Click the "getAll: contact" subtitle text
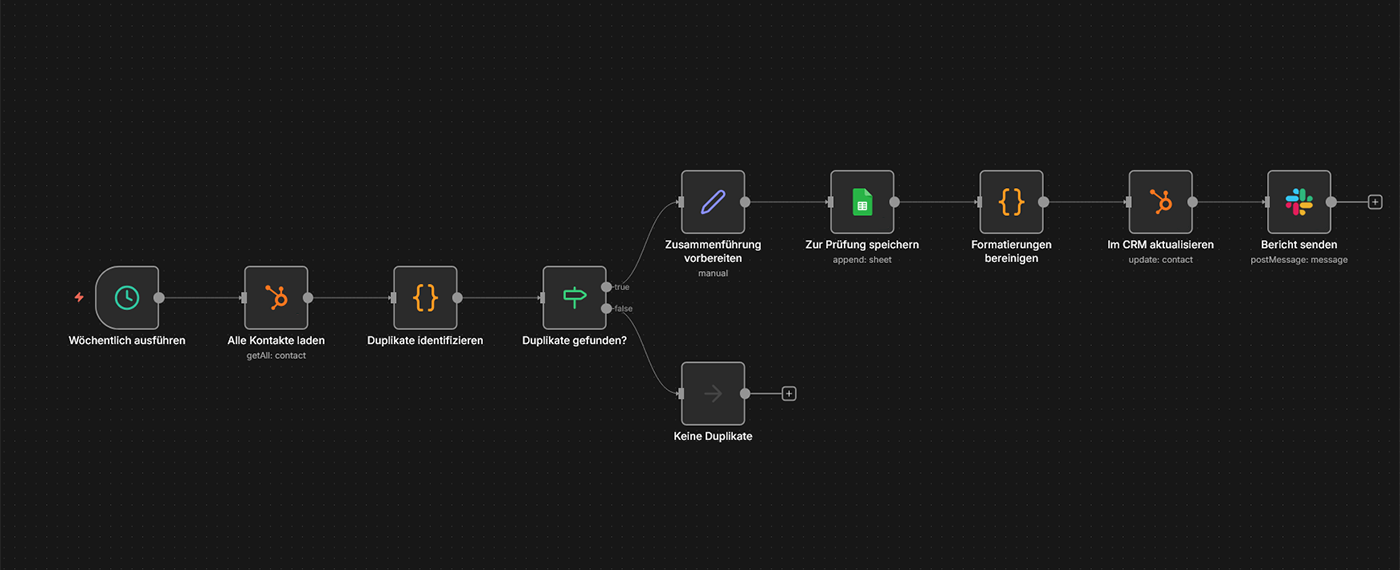 coord(276,355)
